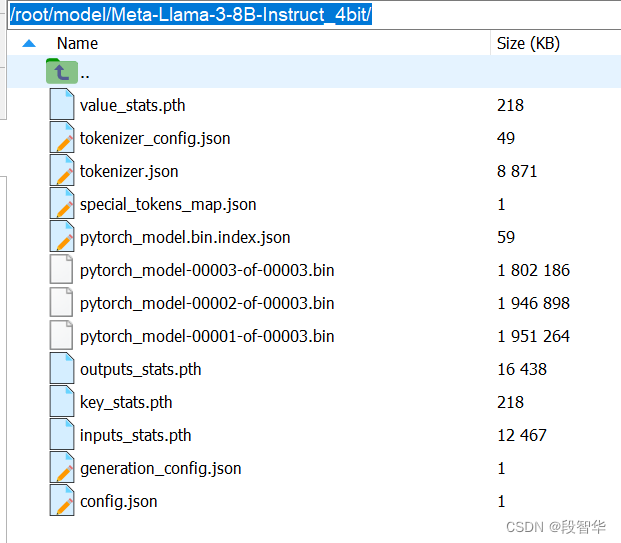Select file pytorch_model-00001-of-00003.bin
Viewport: 621px width, 543px height.
pos(207,337)
